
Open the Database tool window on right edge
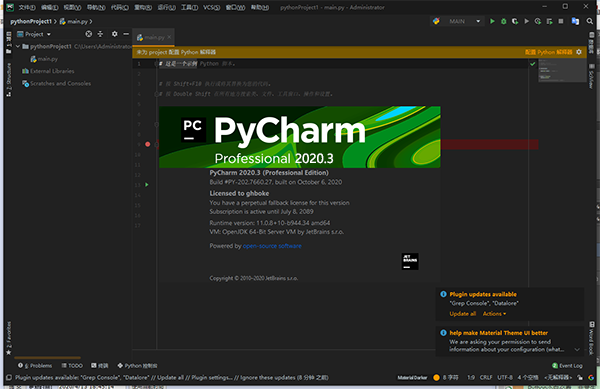(592, 43)
